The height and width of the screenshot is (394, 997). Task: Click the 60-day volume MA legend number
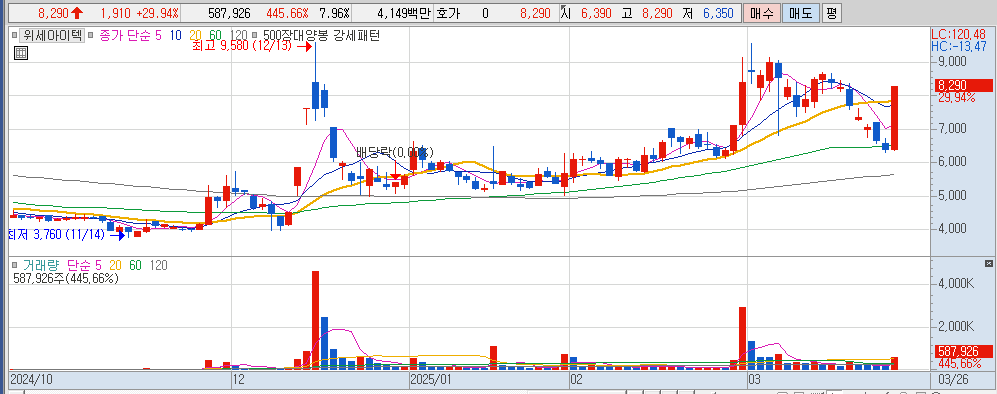coord(135,266)
